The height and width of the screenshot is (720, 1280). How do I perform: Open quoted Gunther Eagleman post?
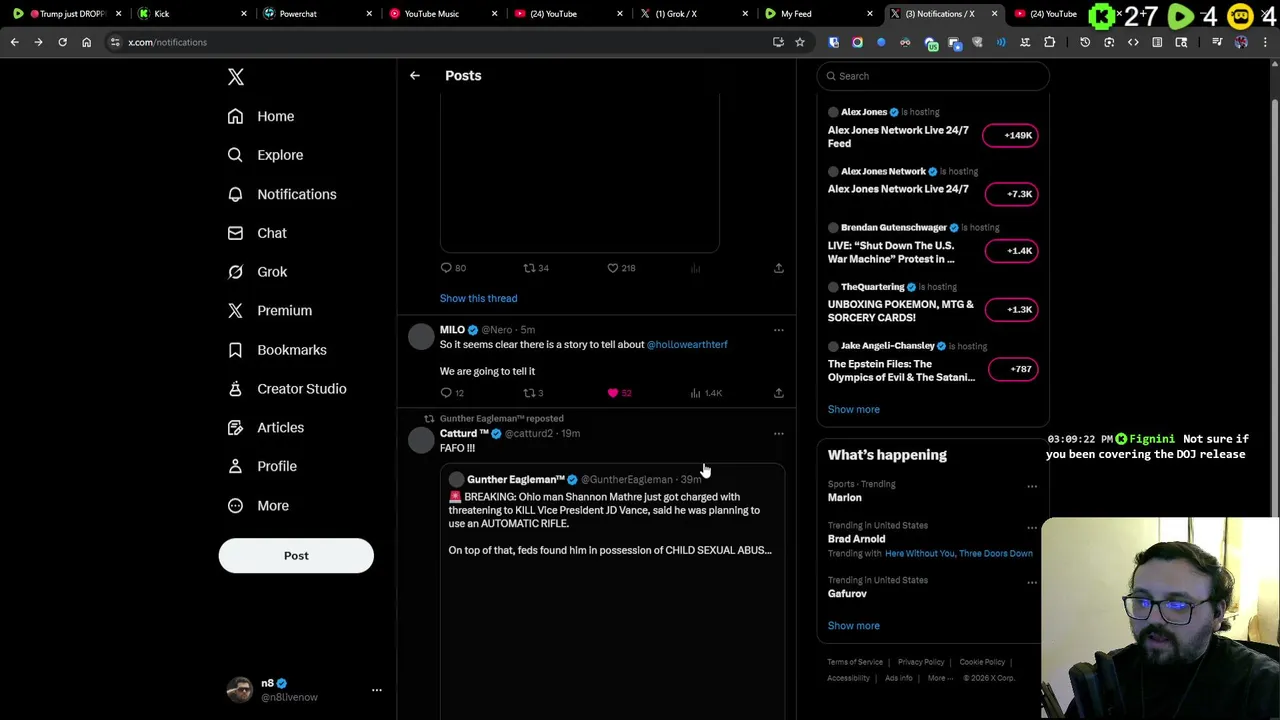[x=612, y=590]
